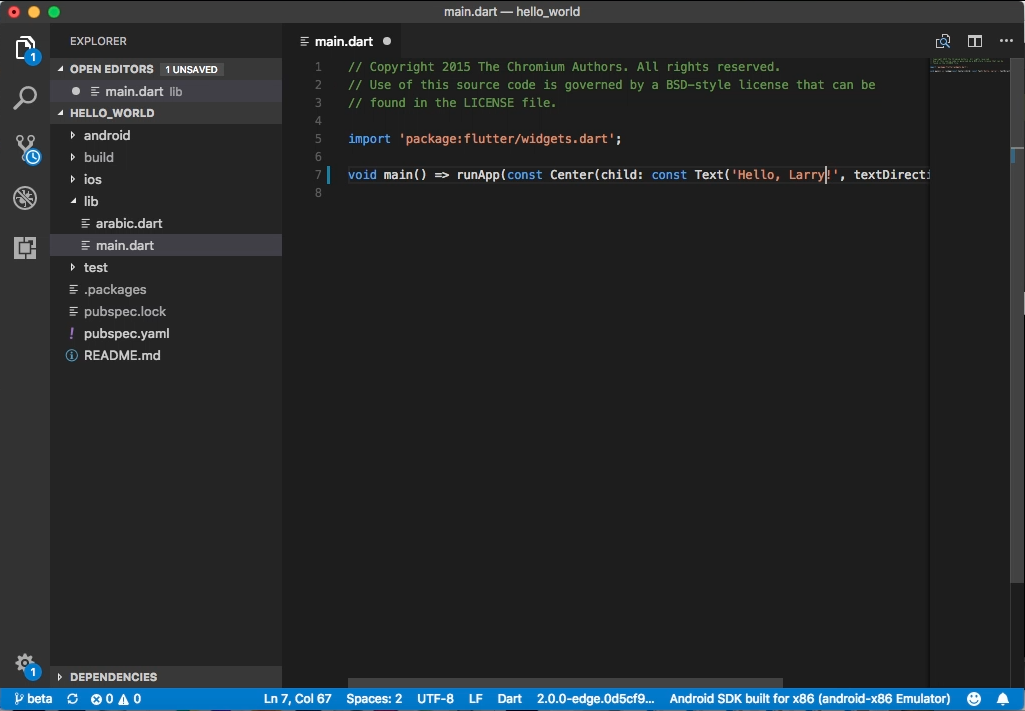Click inside 'Hello, Larry!' string on line 7
Screen dimensions: 1025x711
point(784,174)
